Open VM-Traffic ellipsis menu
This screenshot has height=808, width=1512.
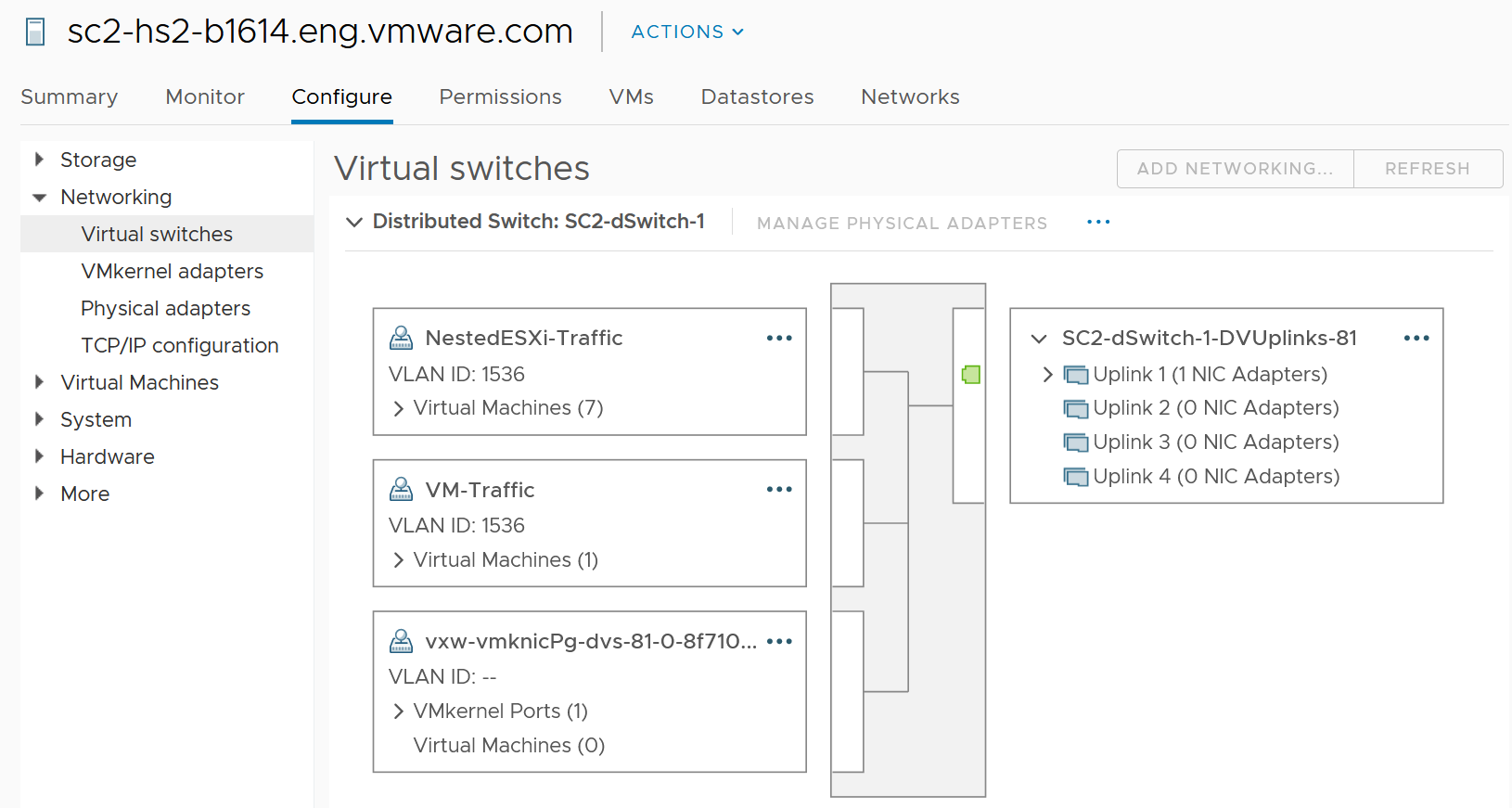pyautogui.click(x=779, y=489)
